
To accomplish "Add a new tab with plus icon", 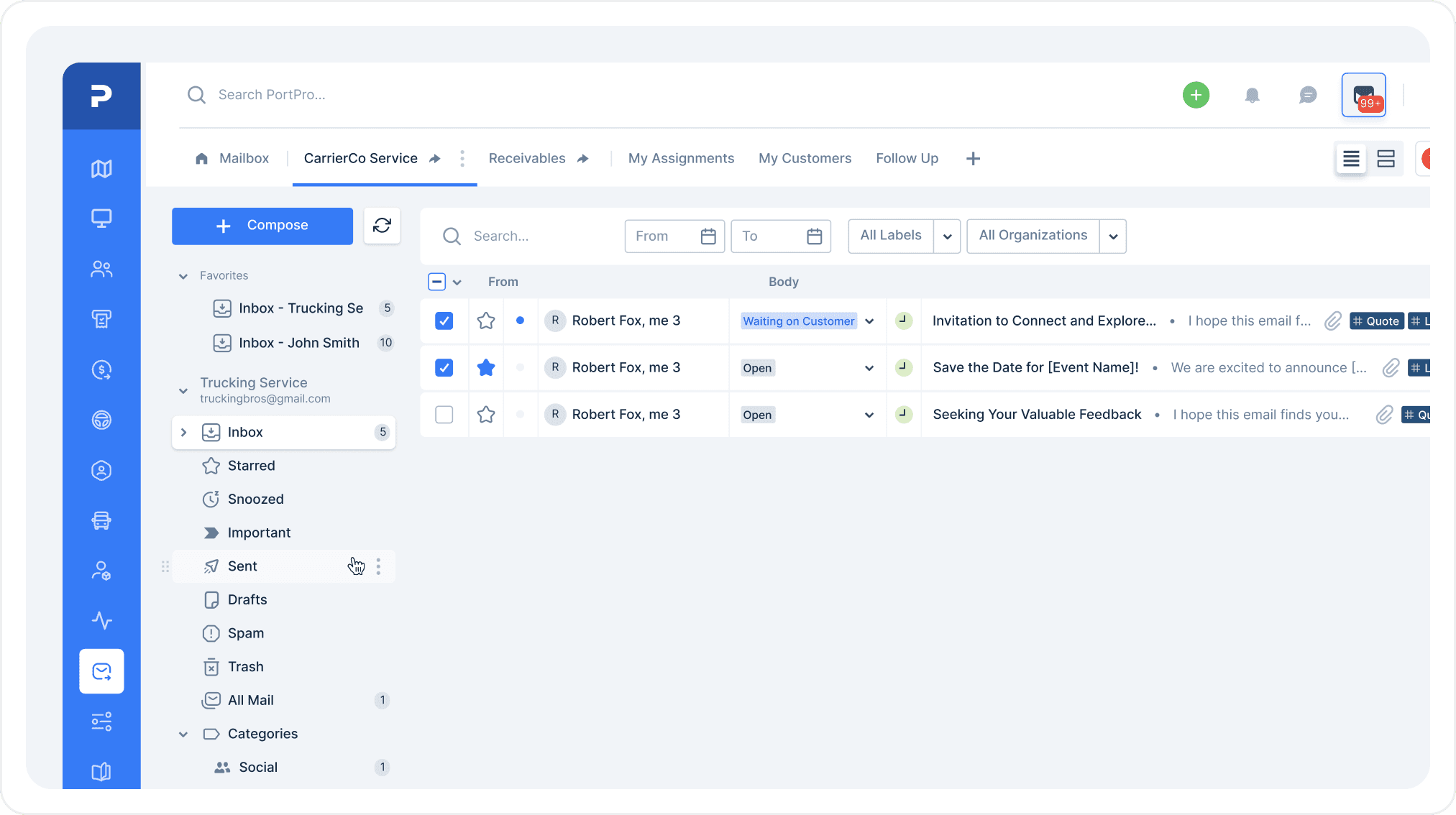I will (973, 159).
